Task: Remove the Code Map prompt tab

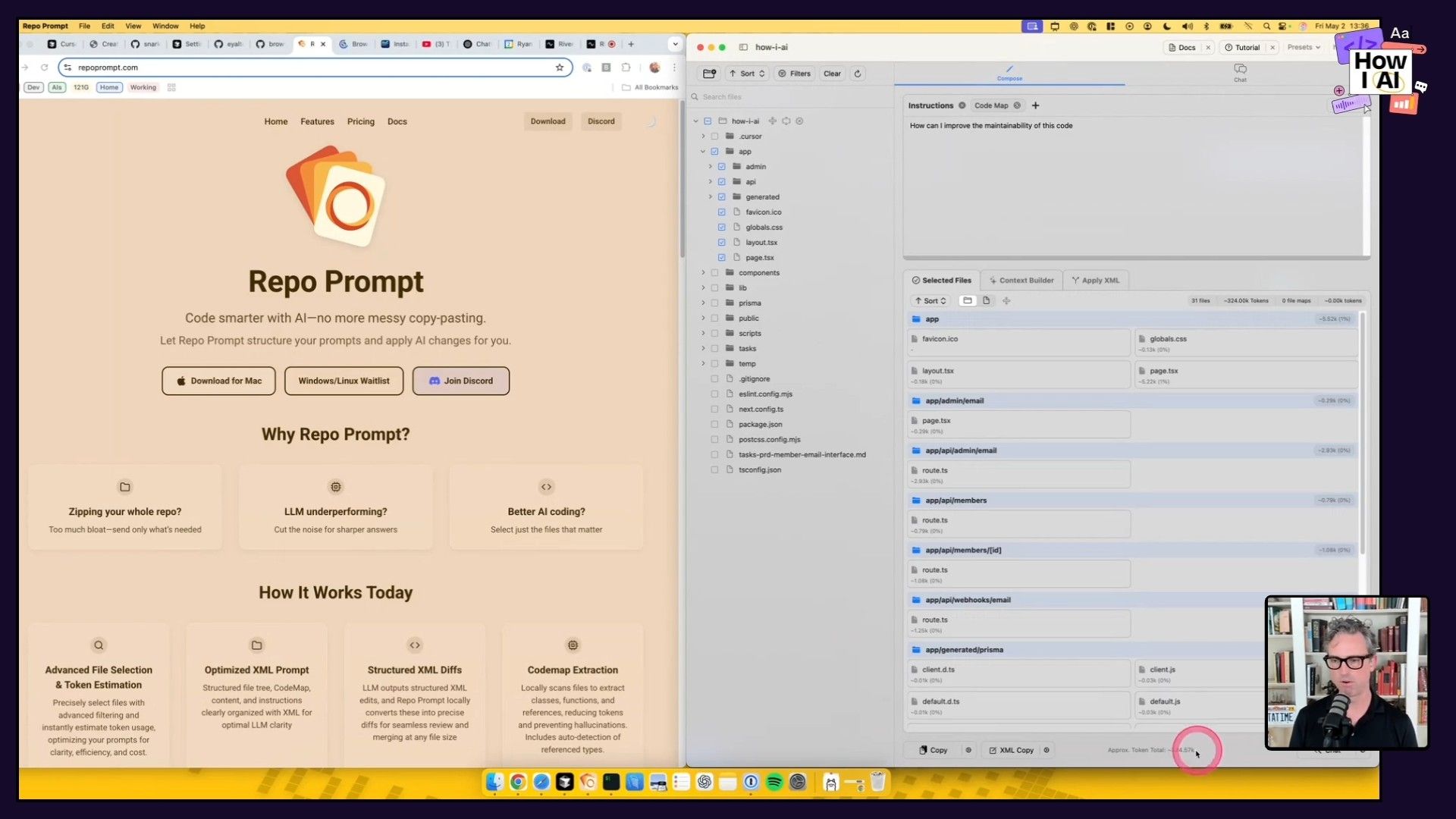Action: 1017,105
